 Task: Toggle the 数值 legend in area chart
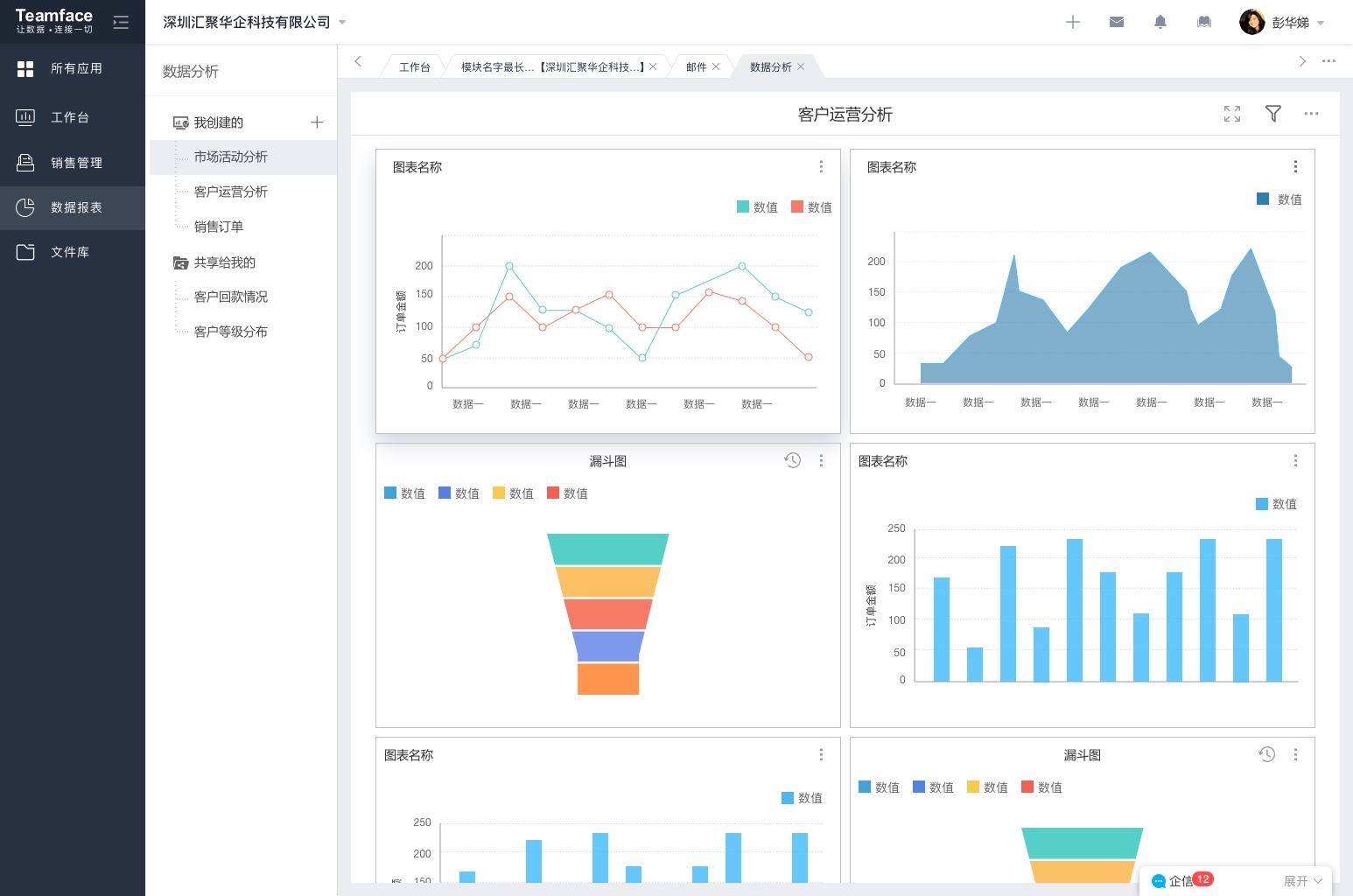[1279, 199]
